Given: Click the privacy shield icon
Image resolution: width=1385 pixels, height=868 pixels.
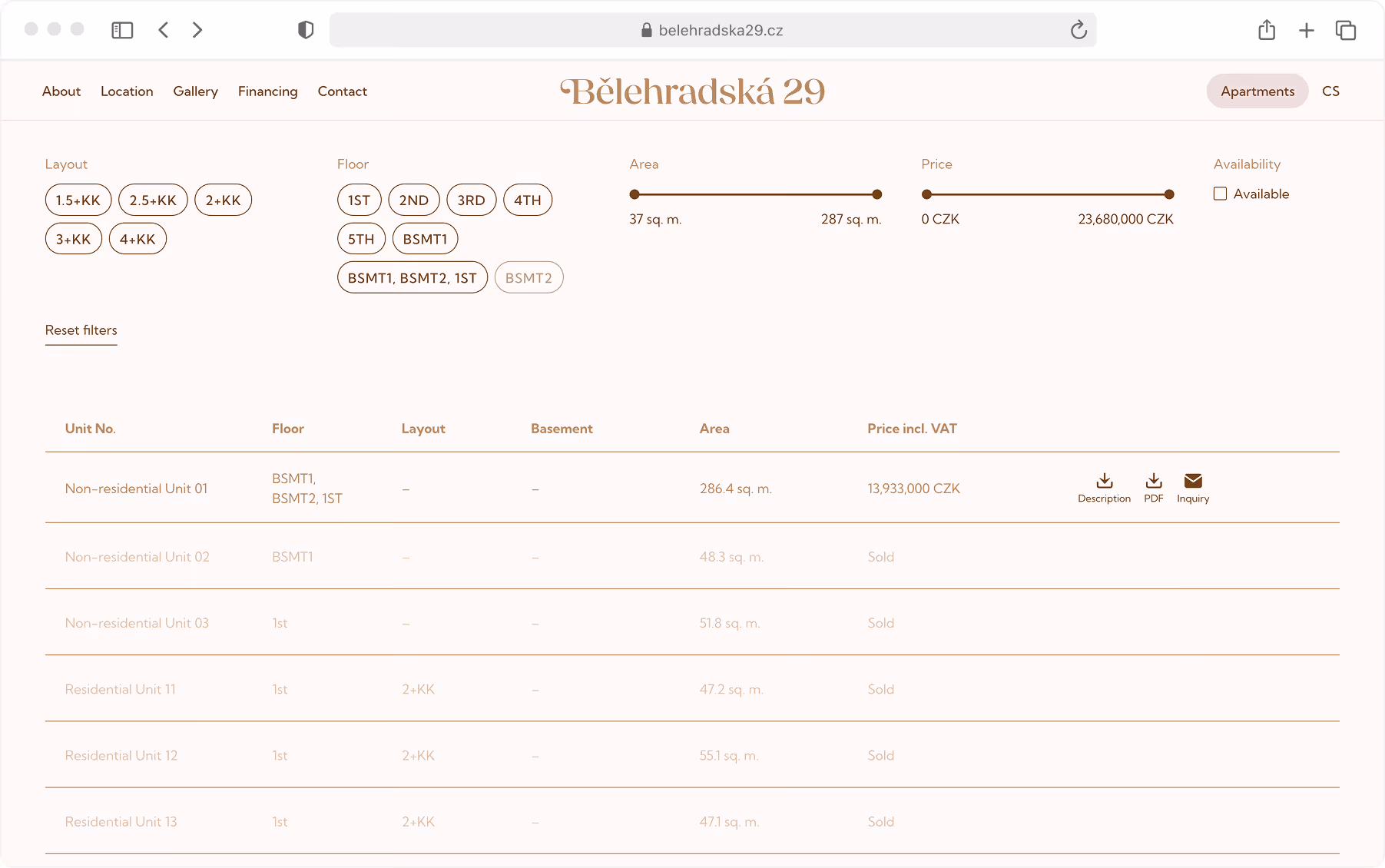Looking at the screenshot, I should pyautogui.click(x=306, y=30).
